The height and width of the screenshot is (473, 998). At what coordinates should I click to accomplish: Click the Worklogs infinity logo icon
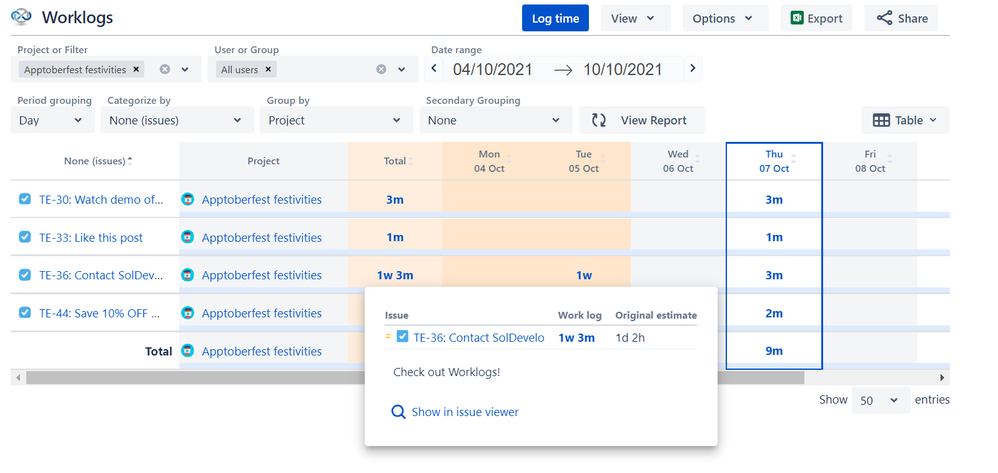(22, 17)
